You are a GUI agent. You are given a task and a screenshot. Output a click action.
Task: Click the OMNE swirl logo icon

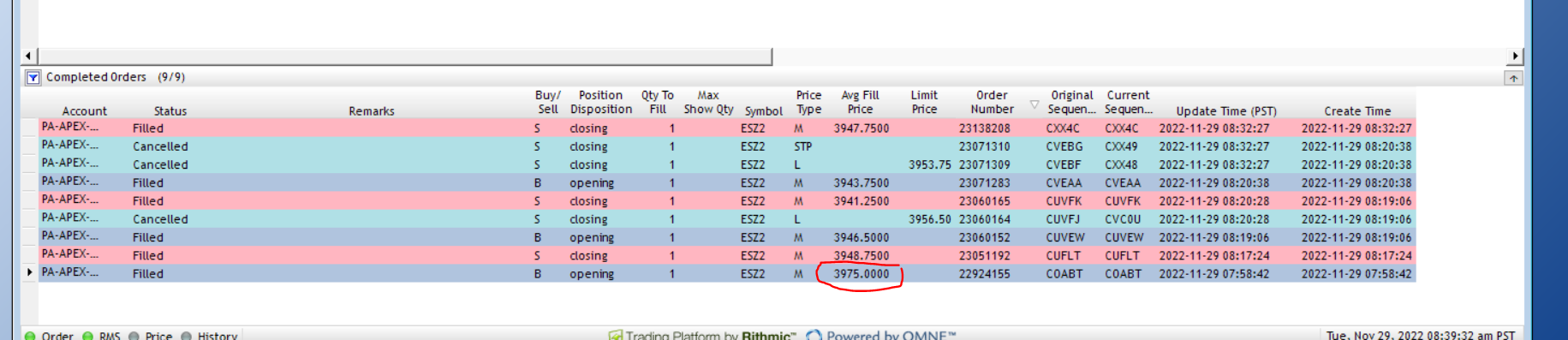[814, 335]
